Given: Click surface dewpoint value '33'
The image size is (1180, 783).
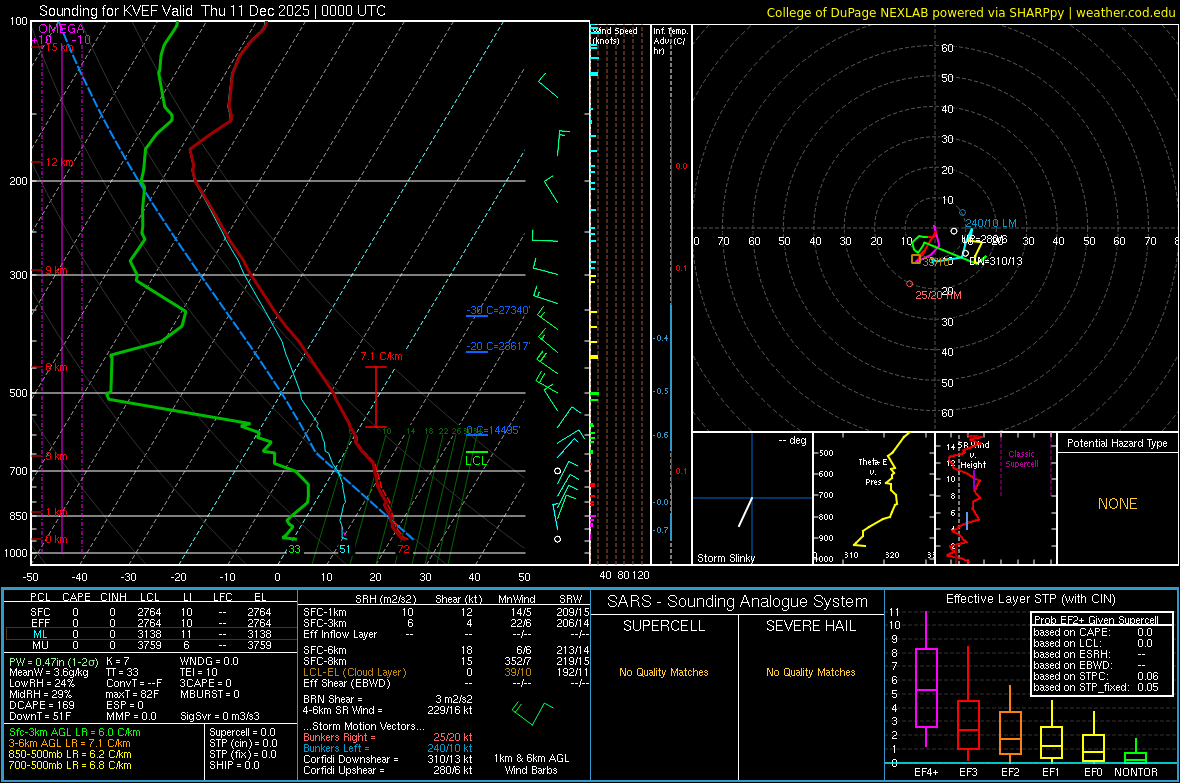Looking at the screenshot, I should [x=294, y=549].
